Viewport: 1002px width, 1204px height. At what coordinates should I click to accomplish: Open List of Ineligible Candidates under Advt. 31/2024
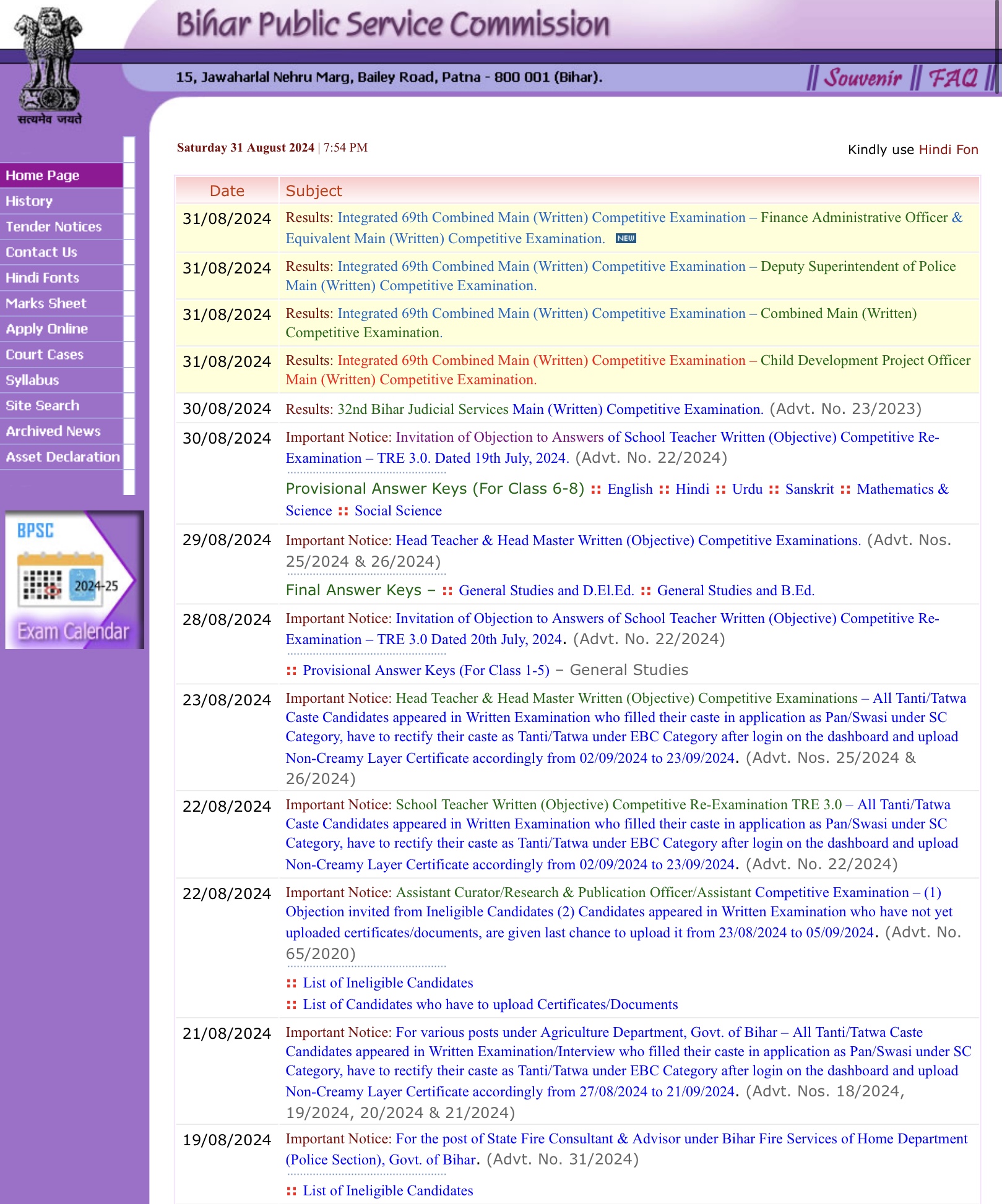tap(387, 1190)
